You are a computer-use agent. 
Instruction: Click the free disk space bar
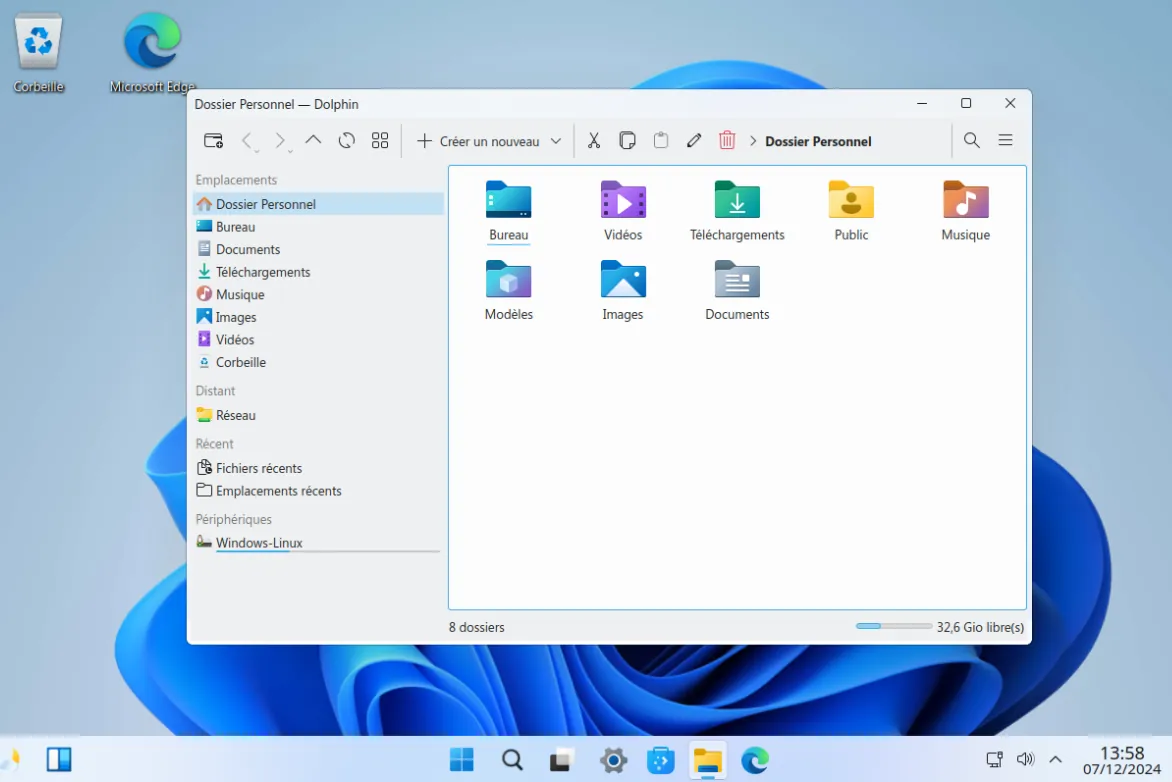tap(893, 627)
